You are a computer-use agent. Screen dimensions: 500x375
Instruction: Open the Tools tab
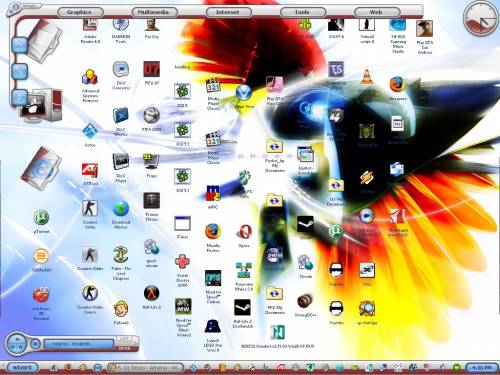[302, 12]
